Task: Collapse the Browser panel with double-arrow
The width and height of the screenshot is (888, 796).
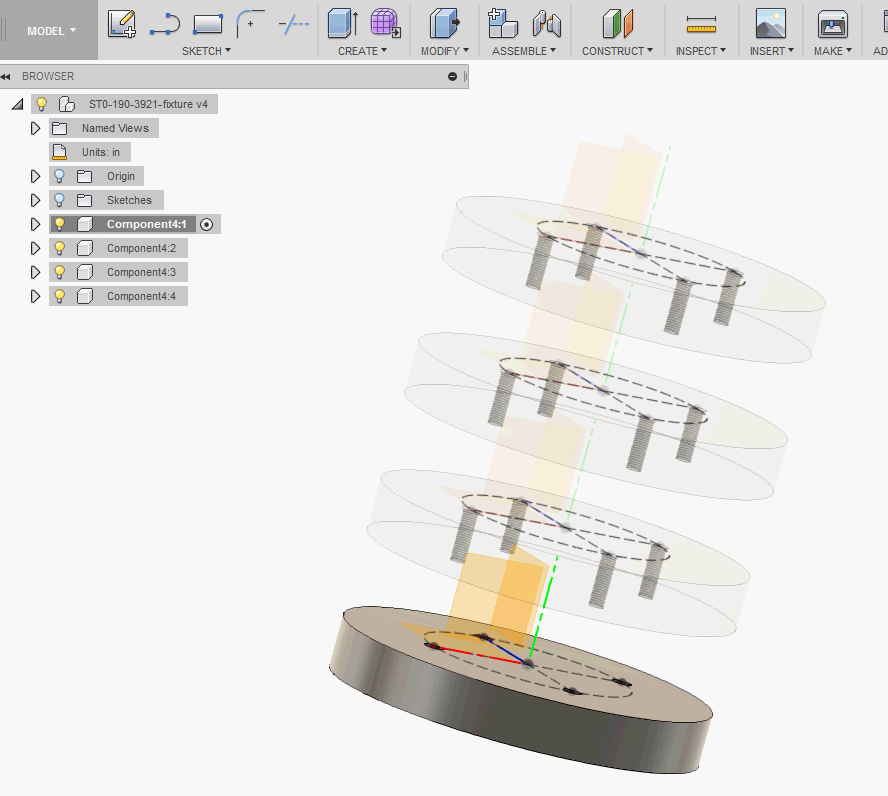Action: coord(6,76)
